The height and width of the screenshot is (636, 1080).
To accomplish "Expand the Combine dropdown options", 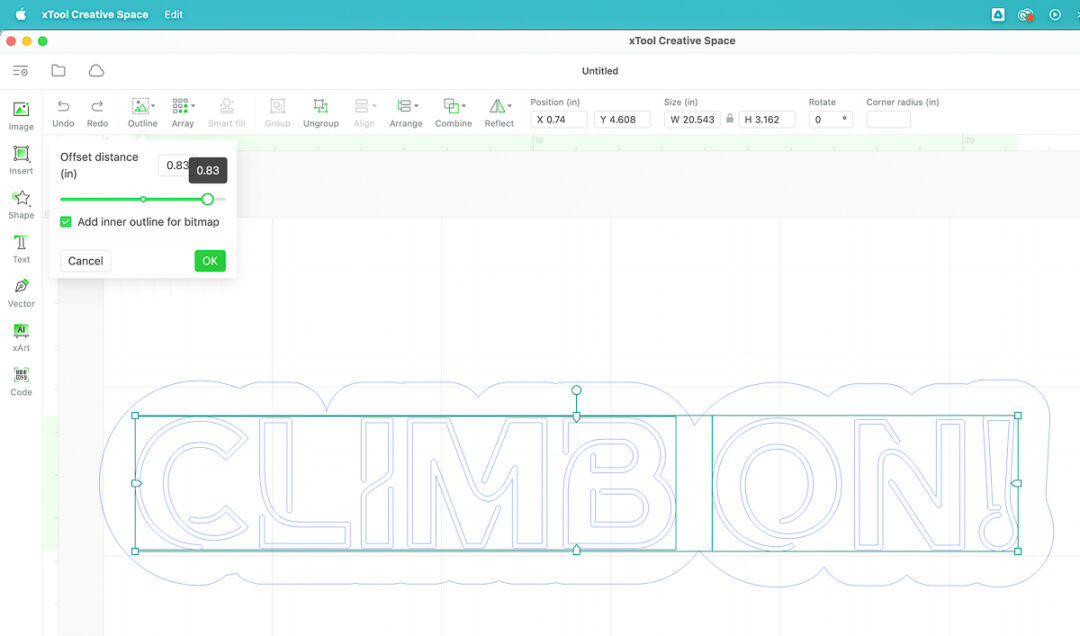I will [465, 106].
